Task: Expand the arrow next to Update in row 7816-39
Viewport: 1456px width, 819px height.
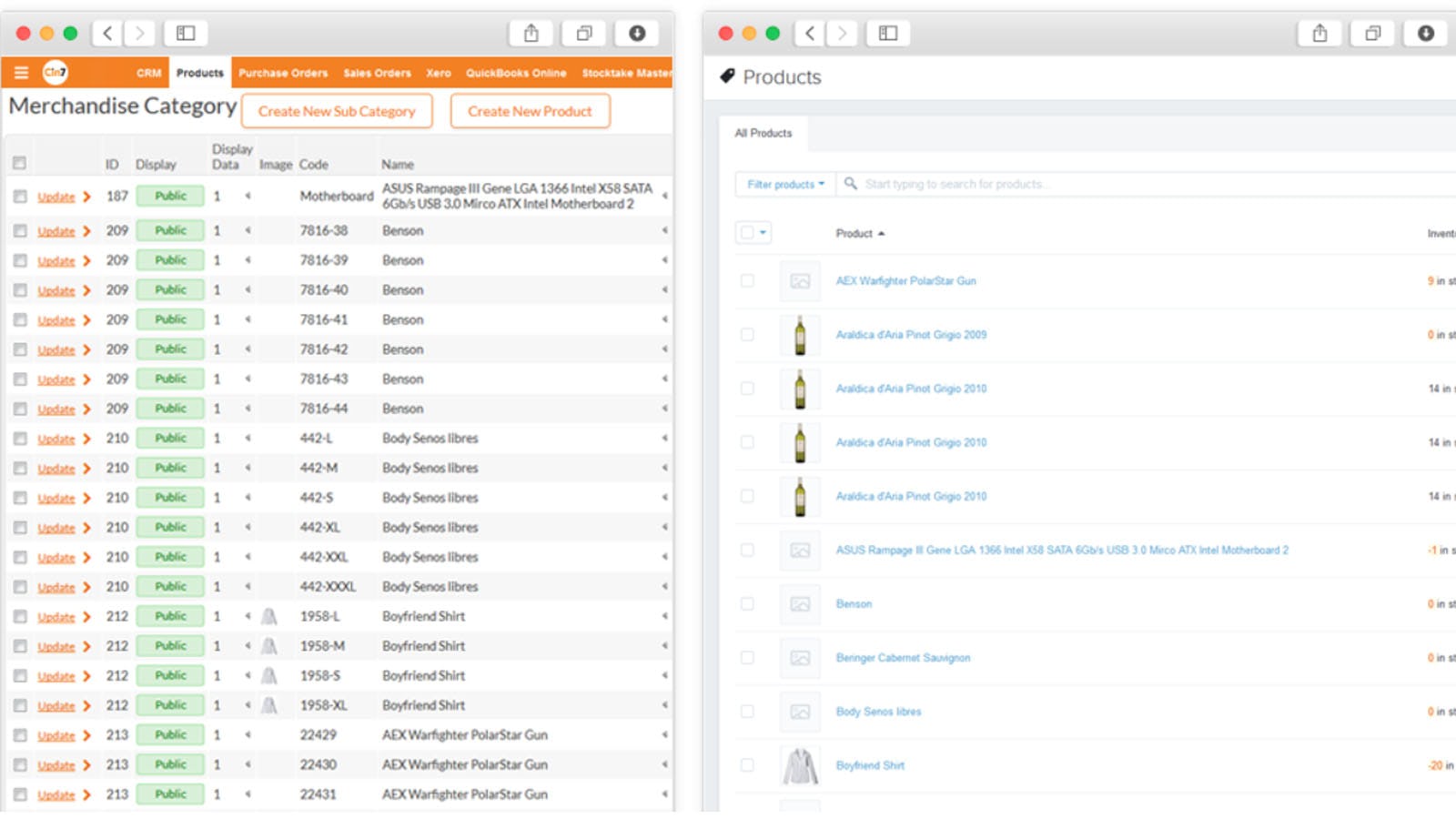Action: [86, 261]
